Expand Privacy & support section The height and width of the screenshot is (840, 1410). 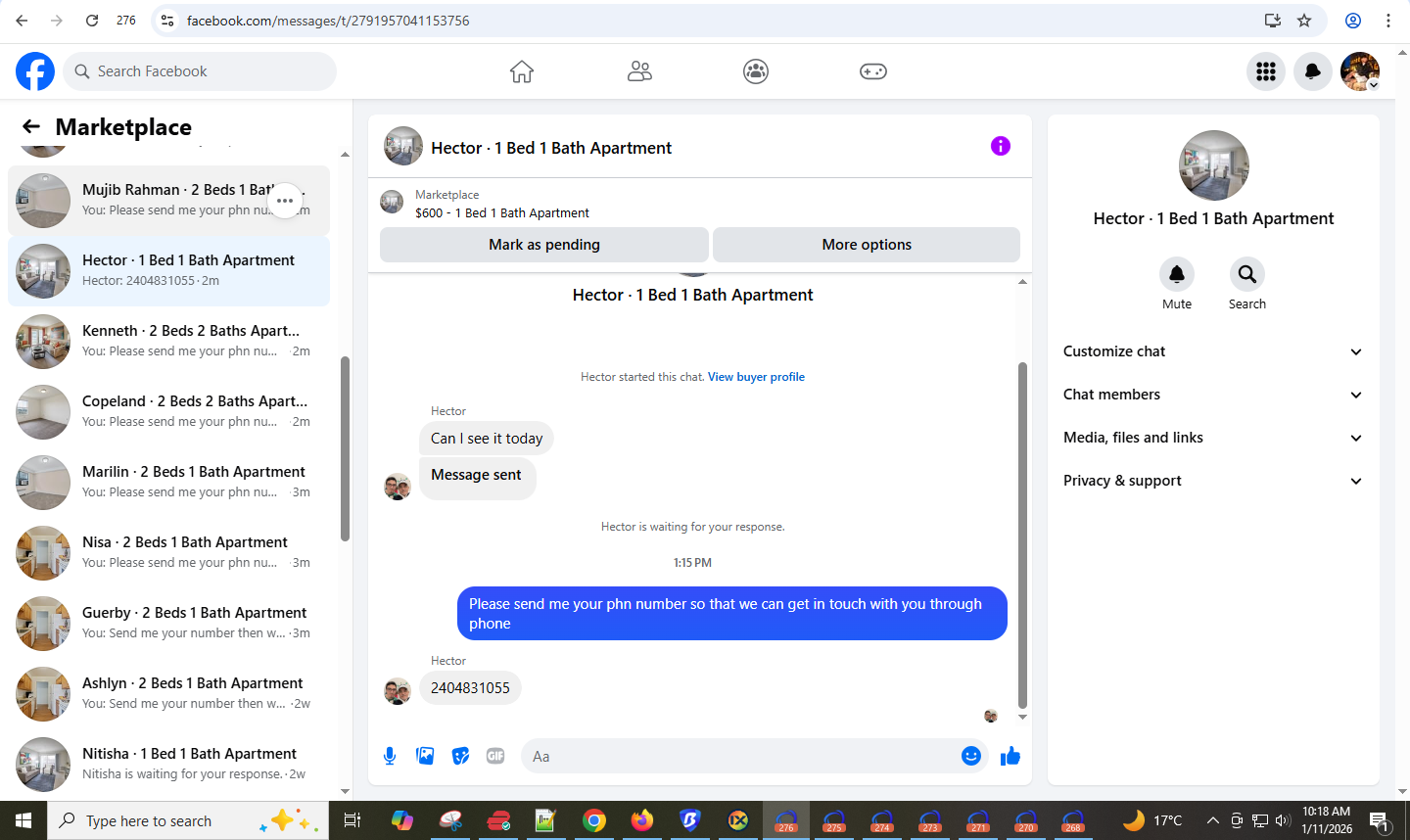(1213, 481)
